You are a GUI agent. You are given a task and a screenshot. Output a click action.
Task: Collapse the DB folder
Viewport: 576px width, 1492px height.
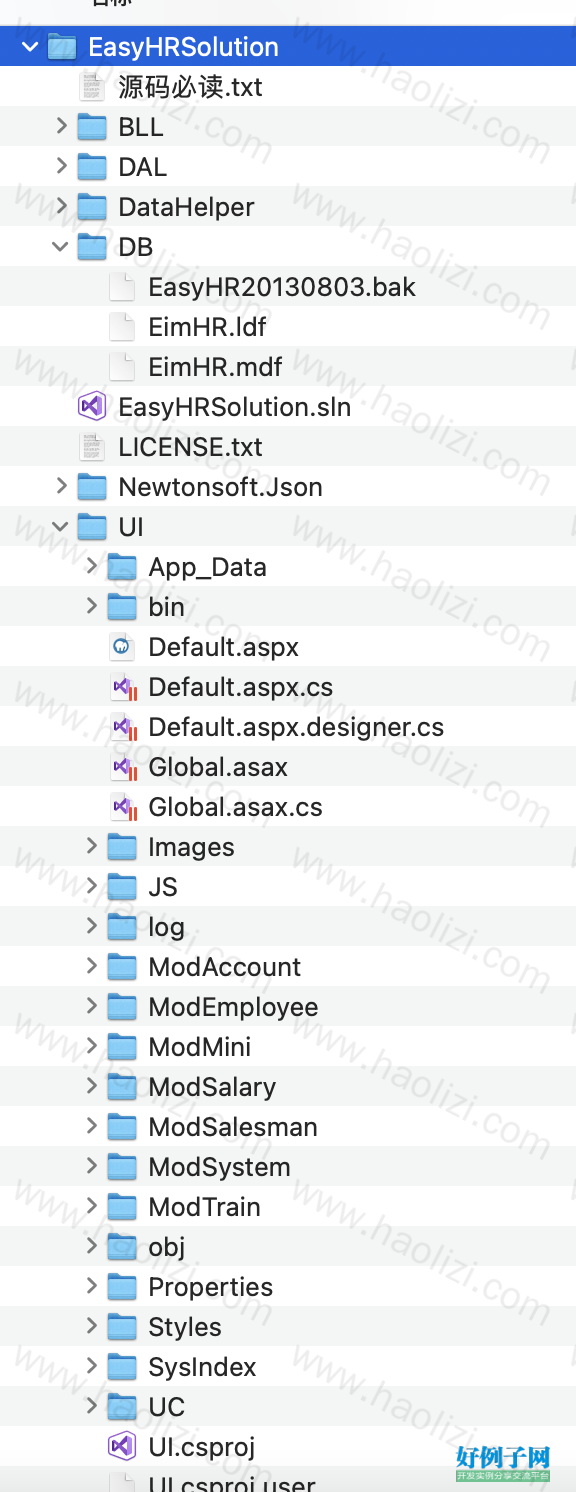tap(61, 247)
